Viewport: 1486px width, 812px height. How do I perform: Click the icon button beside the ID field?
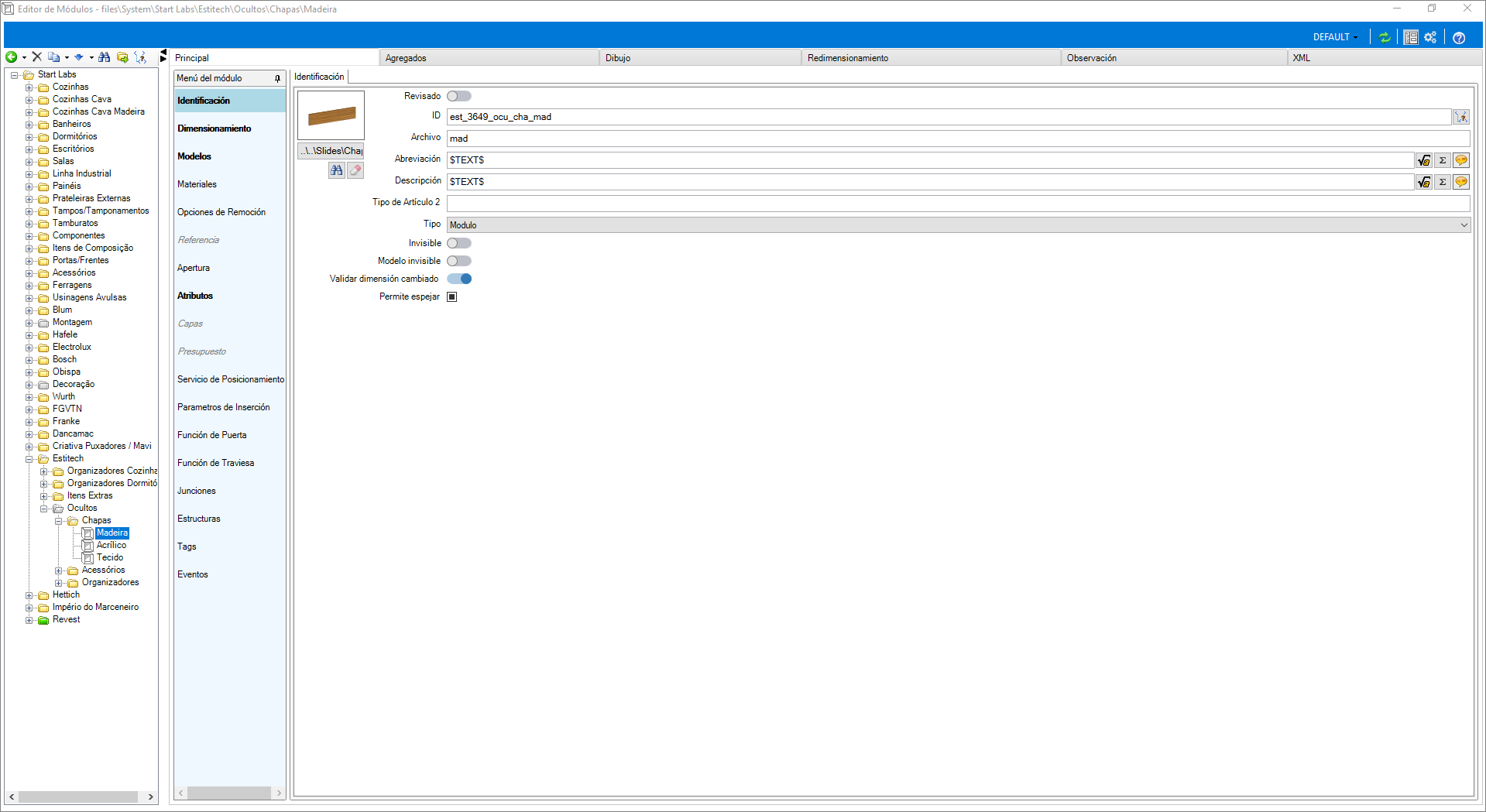(x=1461, y=117)
